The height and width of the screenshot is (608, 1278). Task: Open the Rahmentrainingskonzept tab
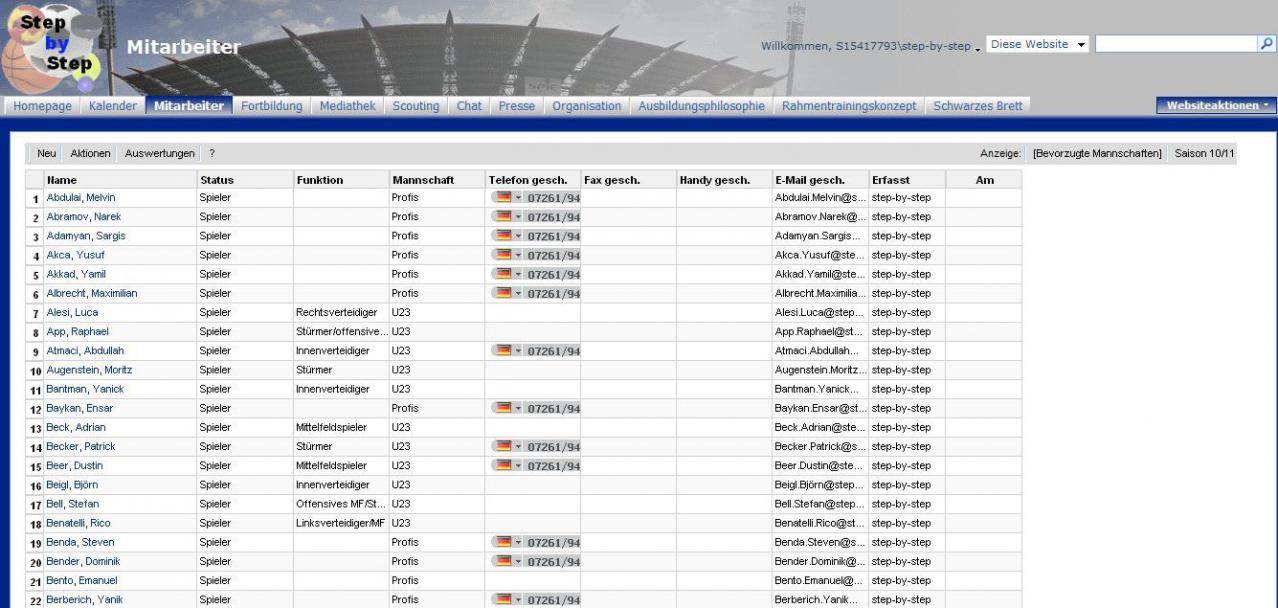coord(851,106)
